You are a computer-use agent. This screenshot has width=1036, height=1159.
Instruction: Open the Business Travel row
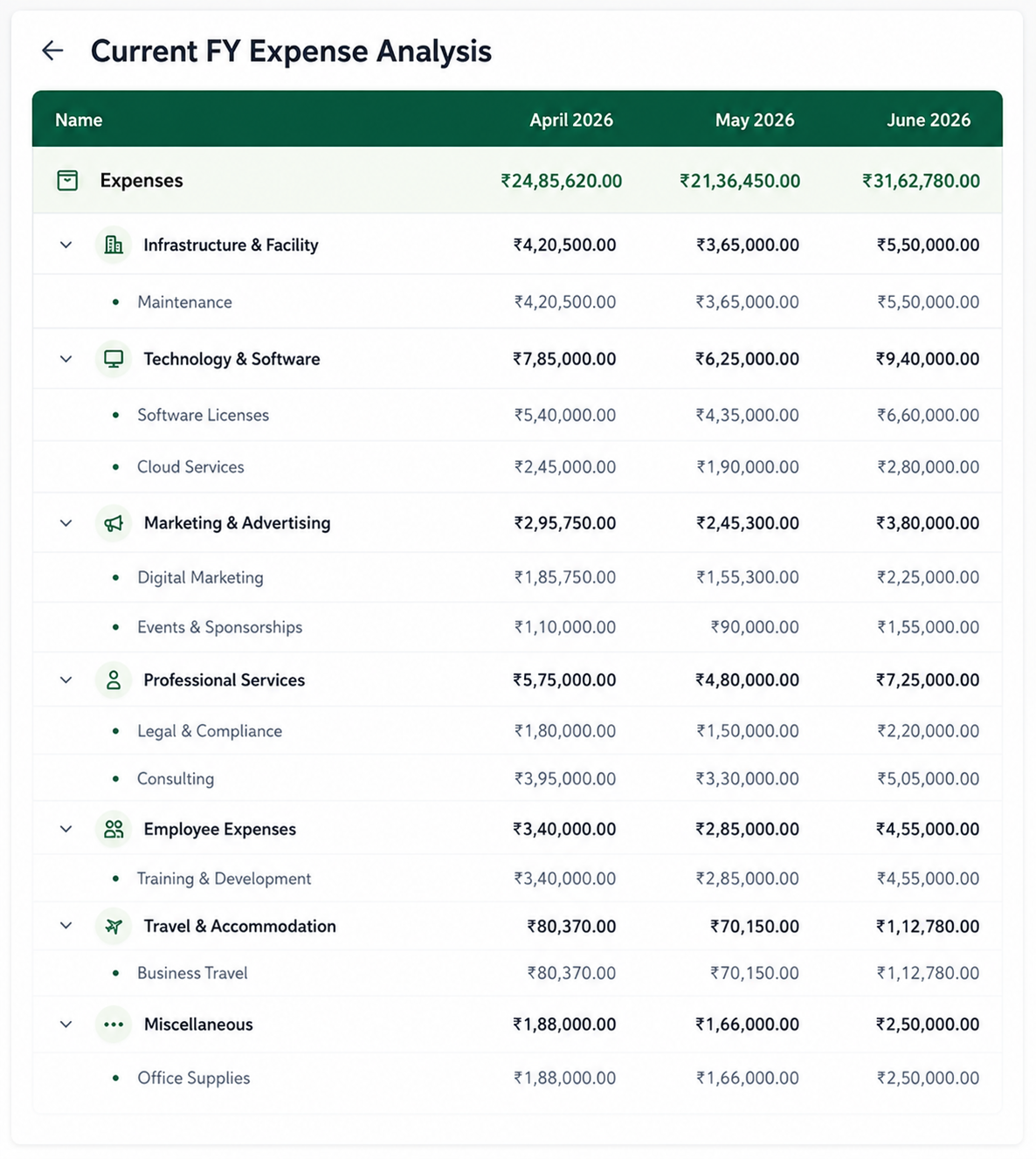517,973
